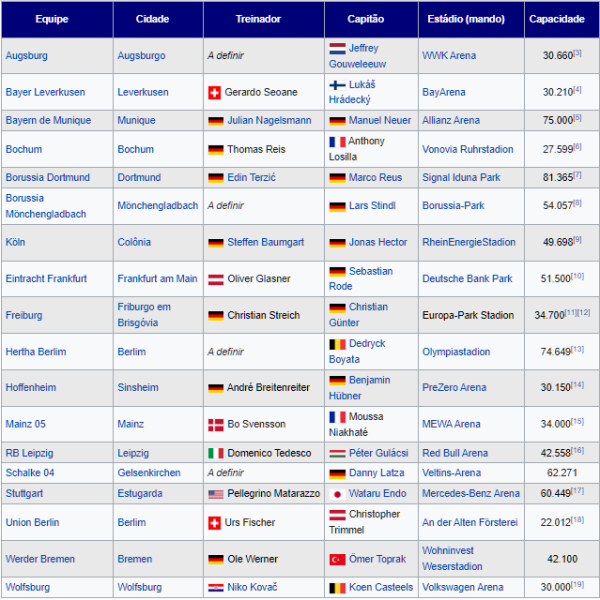Click the Swiss flag next to Gerardo Seoane
600x600 pixels.
[x=214, y=92]
